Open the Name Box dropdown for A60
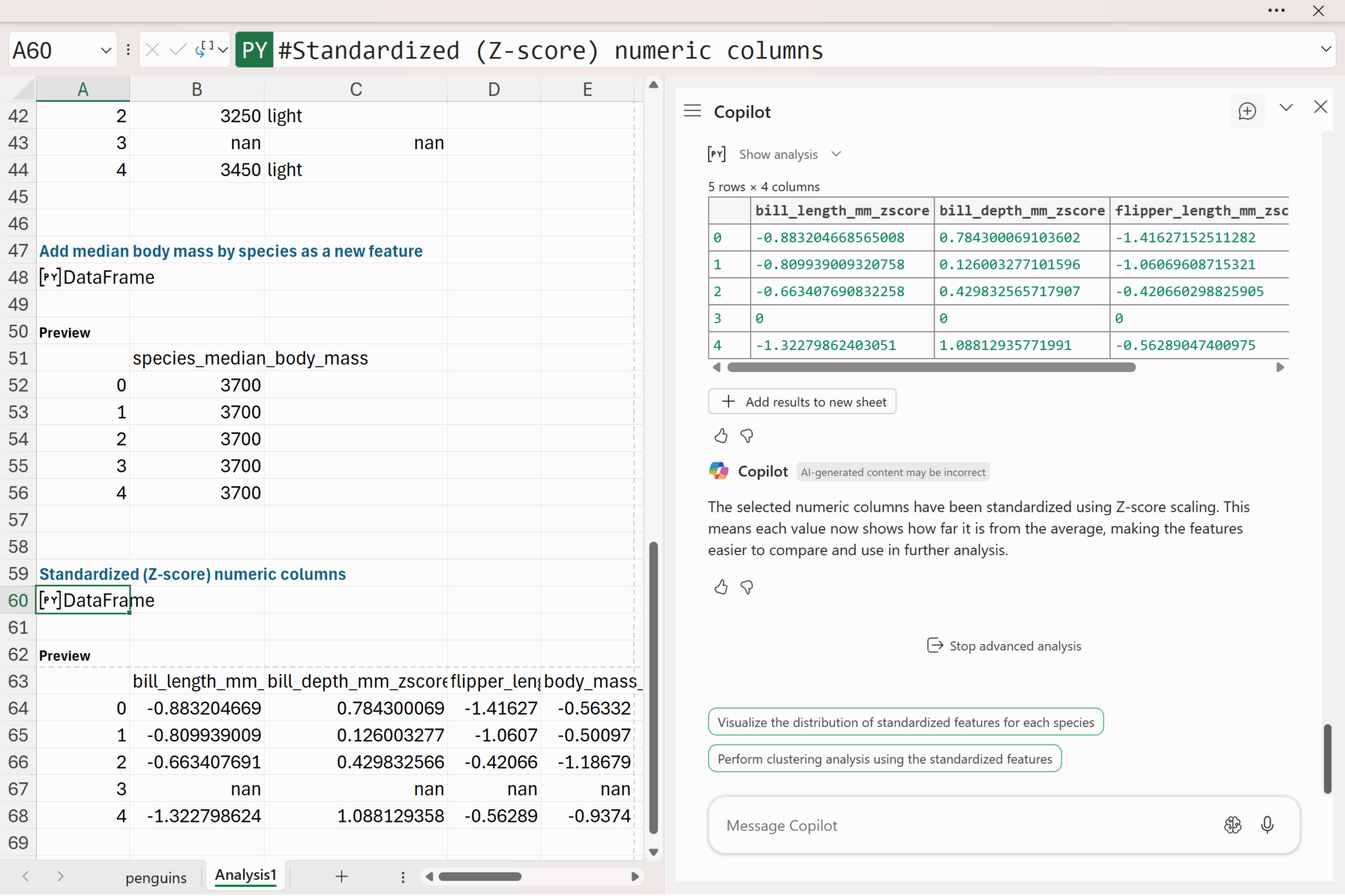The width and height of the screenshot is (1345, 896). (105, 51)
